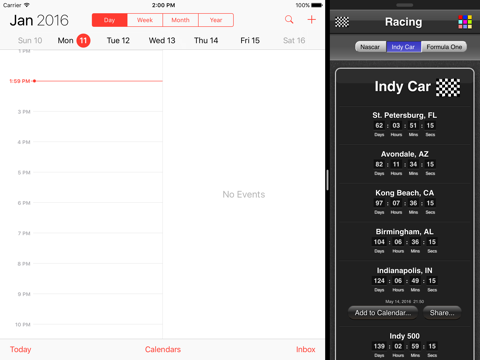Tap the checkered flag icon in Racing header
The width and height of the screenshot is (480, 360).
click(342, 22)
